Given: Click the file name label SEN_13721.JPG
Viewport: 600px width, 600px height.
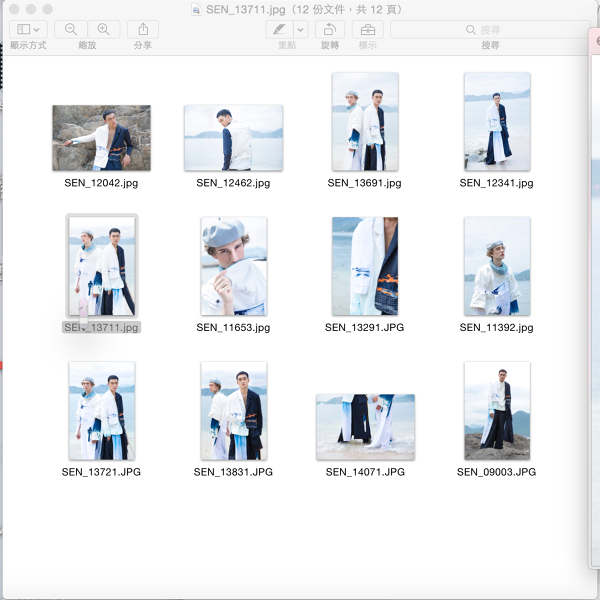Looking at the screenshot, I should [101, 472].
